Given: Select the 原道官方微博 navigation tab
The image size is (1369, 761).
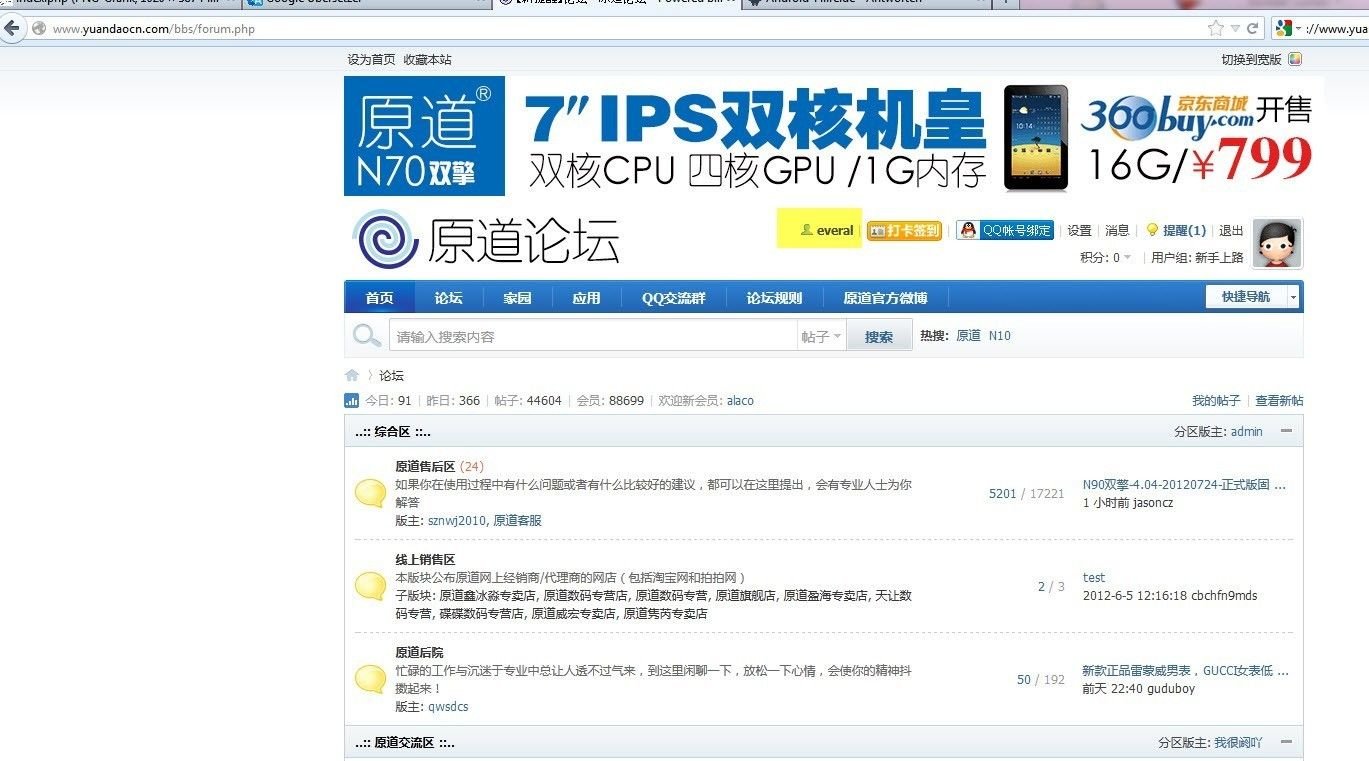Looking at the screenshot, I should click(x=885, y=298).
